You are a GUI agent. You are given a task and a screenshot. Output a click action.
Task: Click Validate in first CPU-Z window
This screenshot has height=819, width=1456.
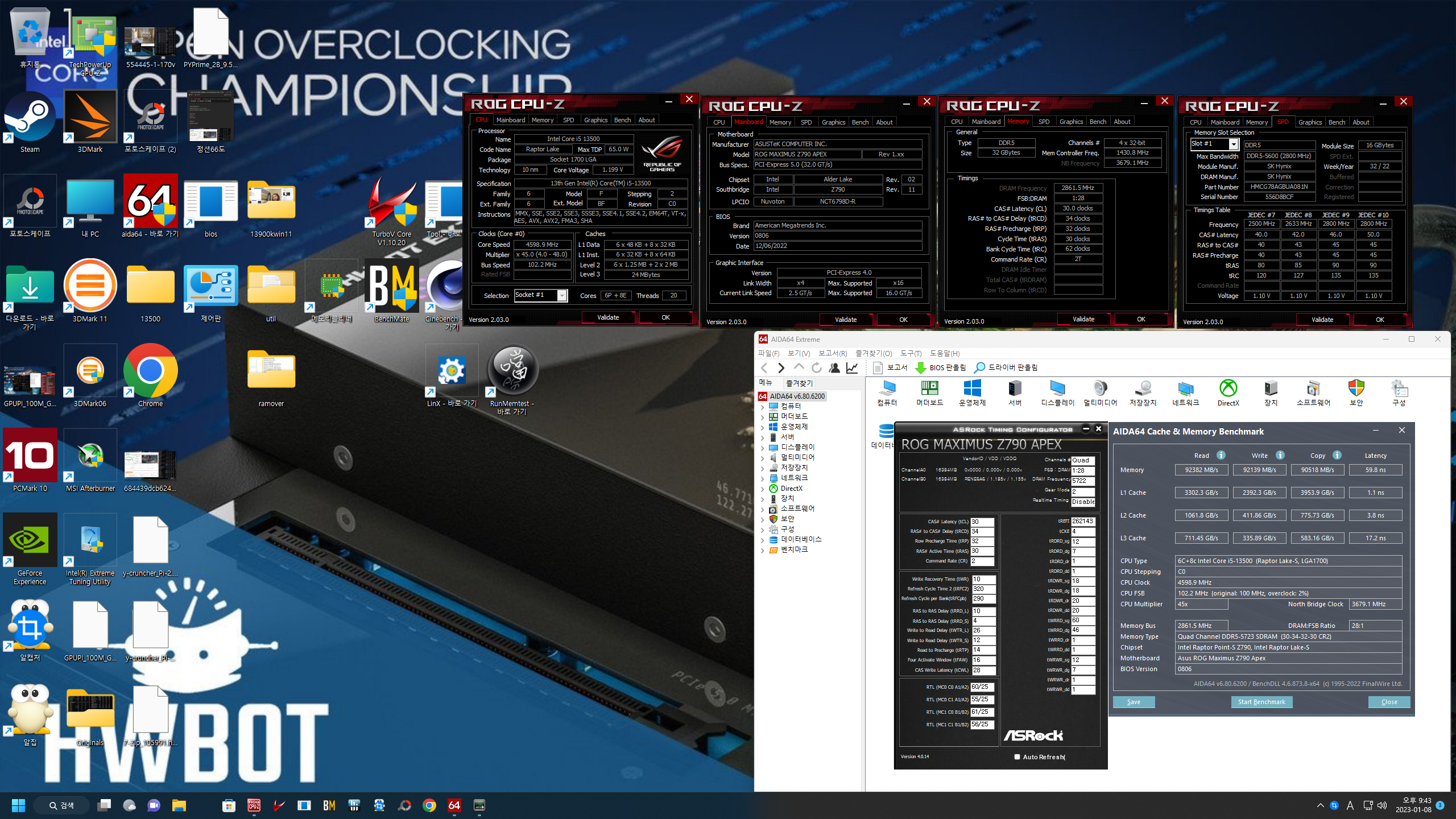[x=608, y=317]
